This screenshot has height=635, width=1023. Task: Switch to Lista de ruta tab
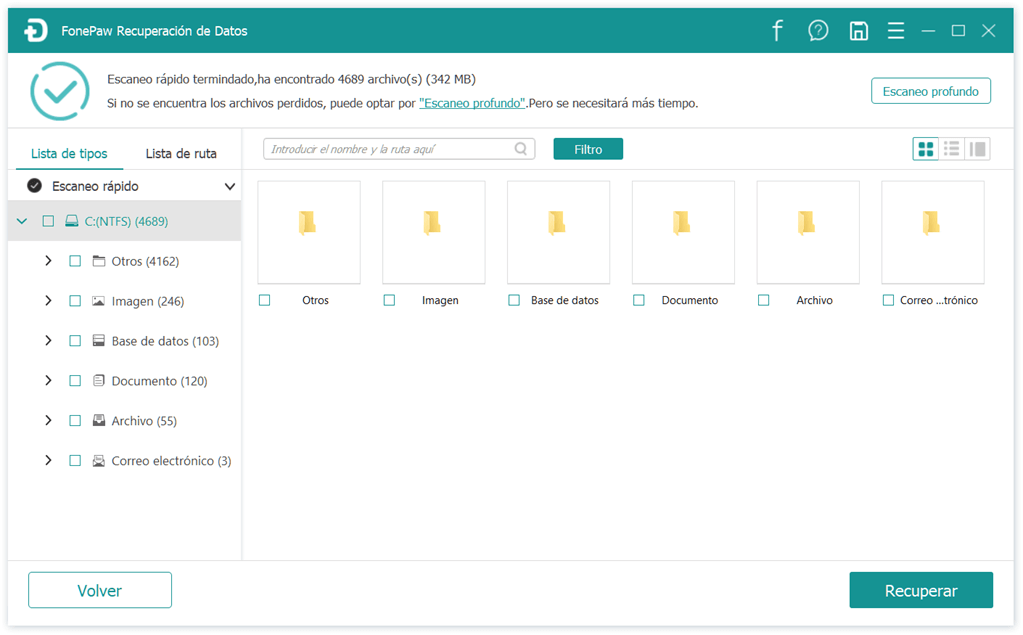[181, 154]
